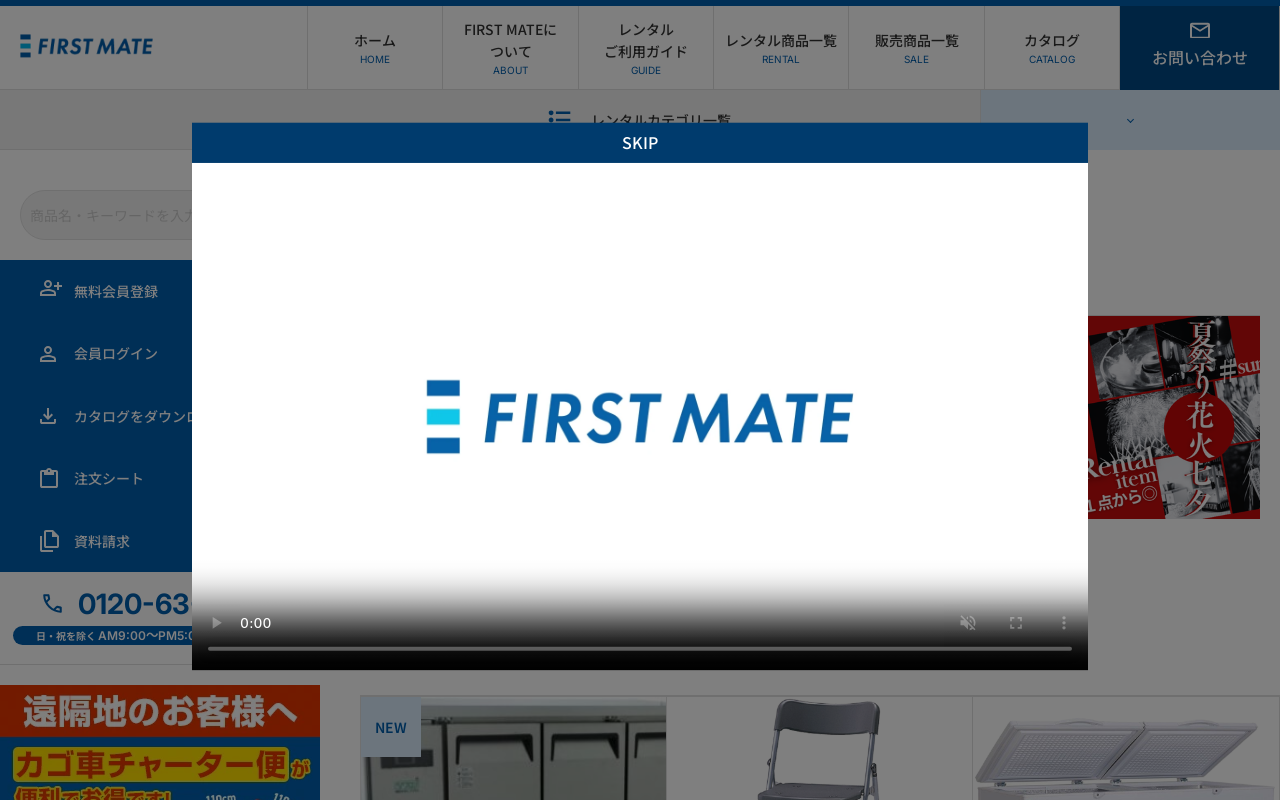
Task: Open the NEW refrigerated counter product
Action: click(x=513, y=749)
